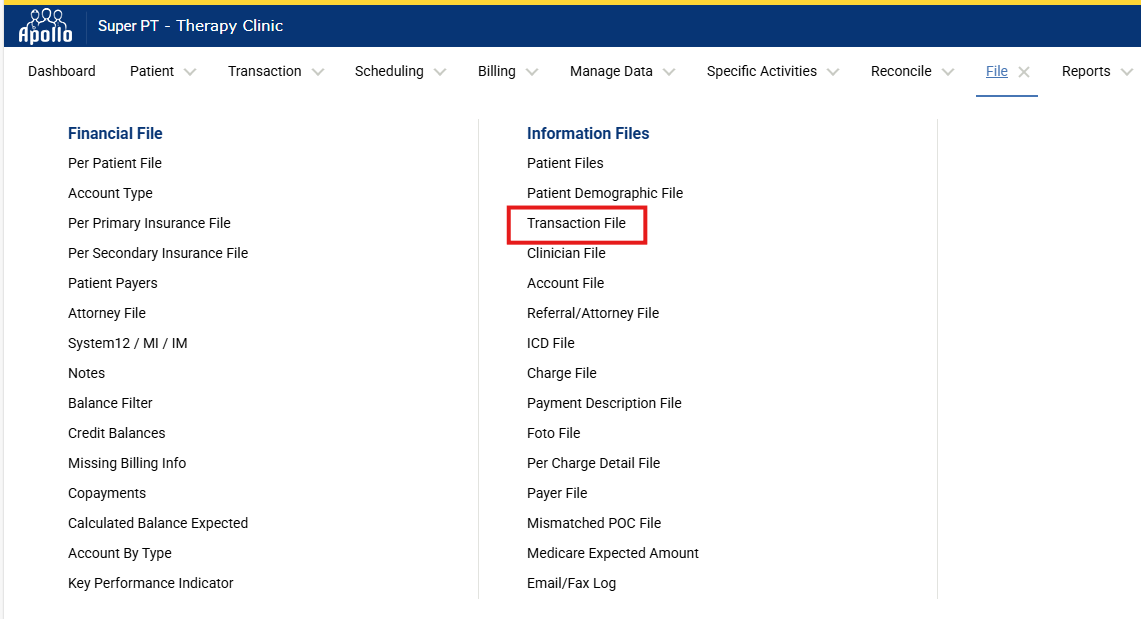1141x619 pixels.
Task: Go to Credit Balances
Action: click(x=117, y=433)
